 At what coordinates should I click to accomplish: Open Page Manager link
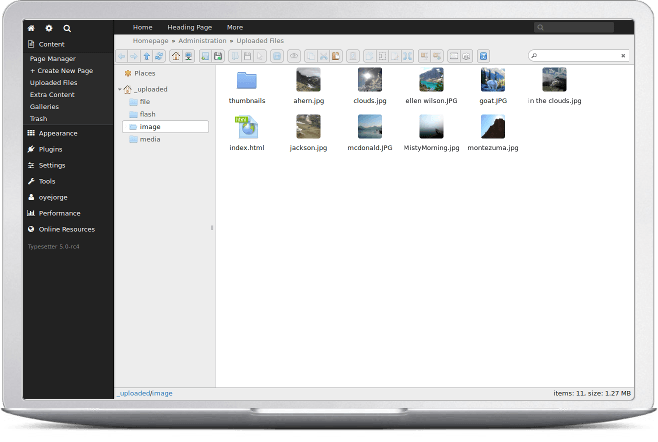click(x=52, y=59)
